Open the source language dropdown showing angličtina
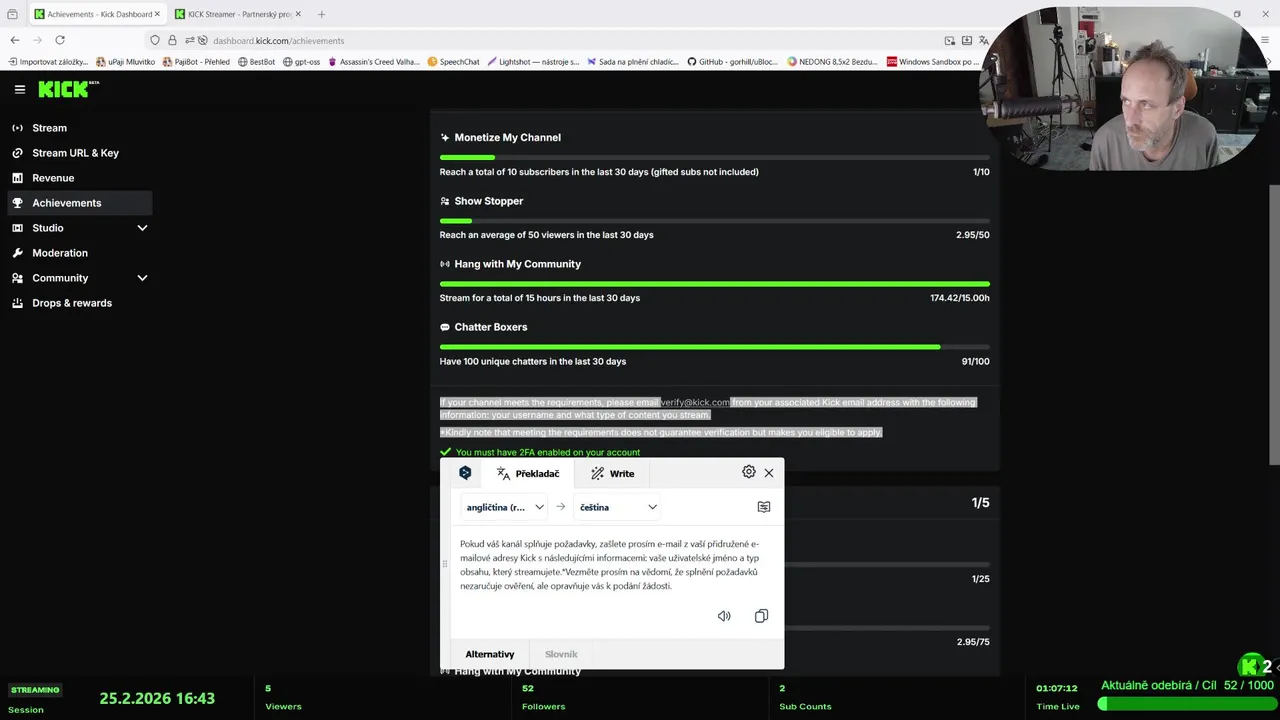The image size is (1280, 720). [504, 507]
